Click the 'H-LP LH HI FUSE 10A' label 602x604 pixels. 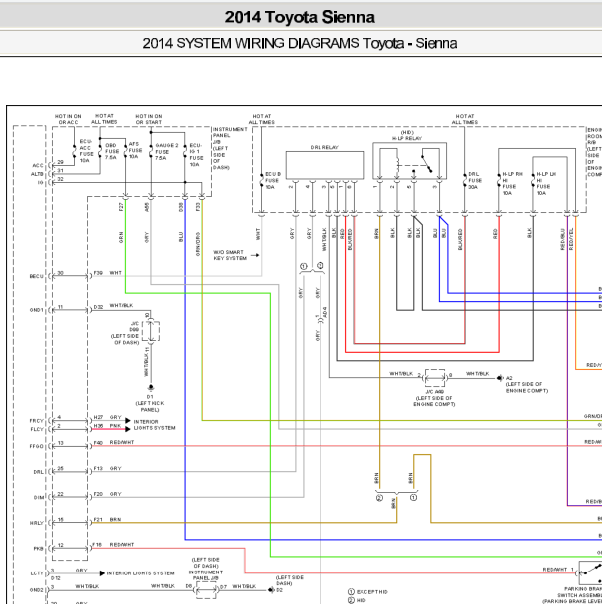pyautogui.click(x=546, y=184)
